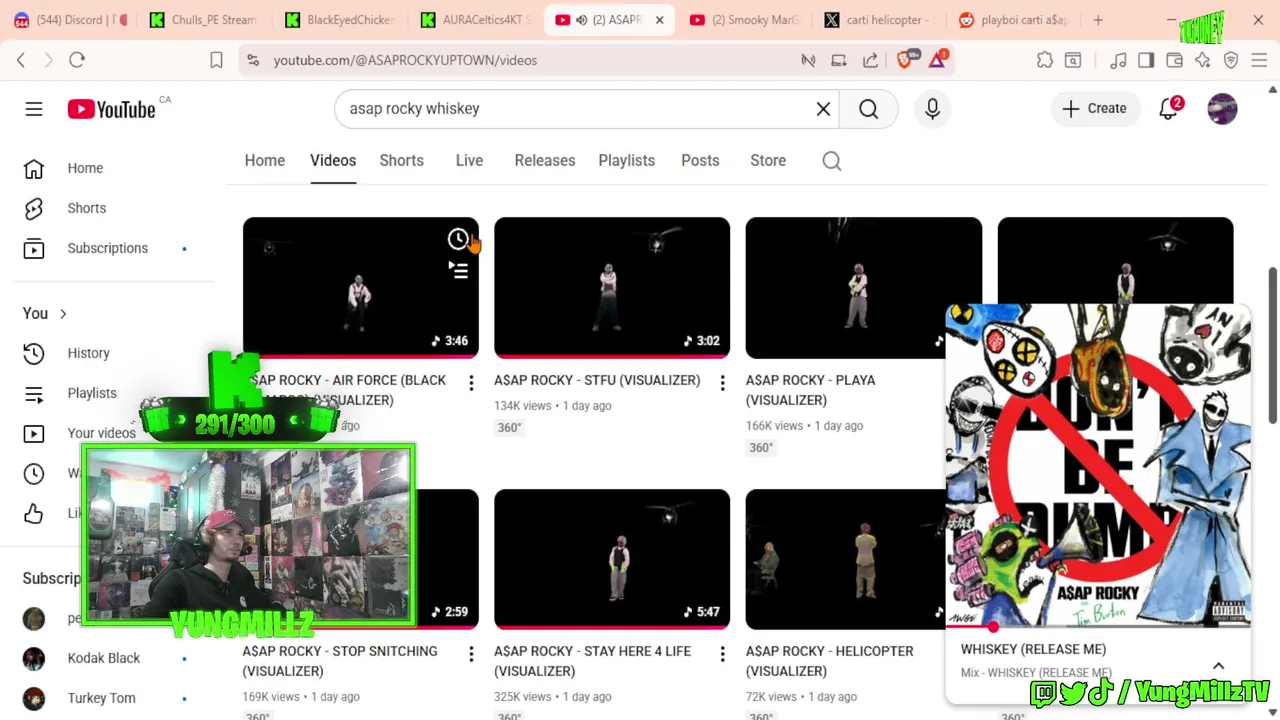Open STOP SNITCHING video title
The image size is (1280, 720).
point(340,661)
